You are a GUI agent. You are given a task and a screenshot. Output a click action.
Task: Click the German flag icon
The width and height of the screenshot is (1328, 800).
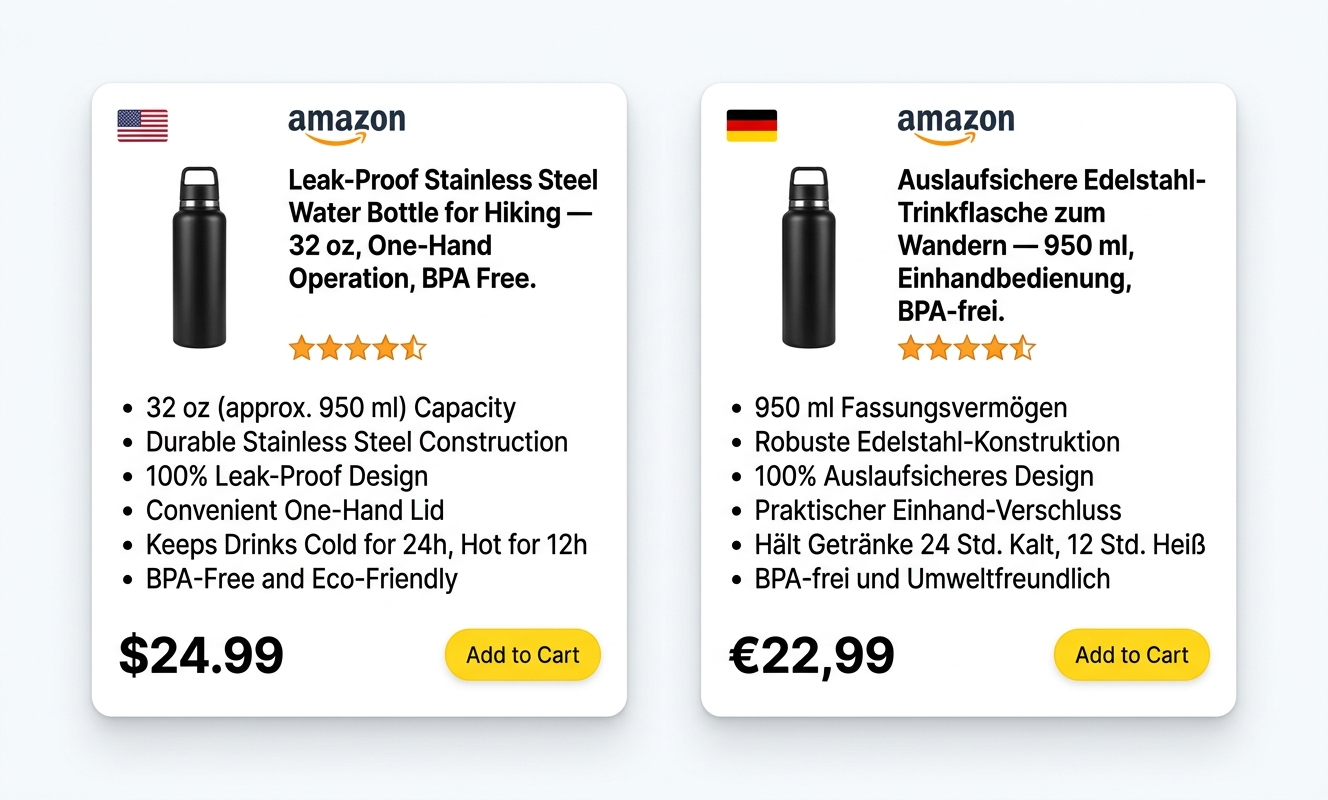[x=751, y=123]
